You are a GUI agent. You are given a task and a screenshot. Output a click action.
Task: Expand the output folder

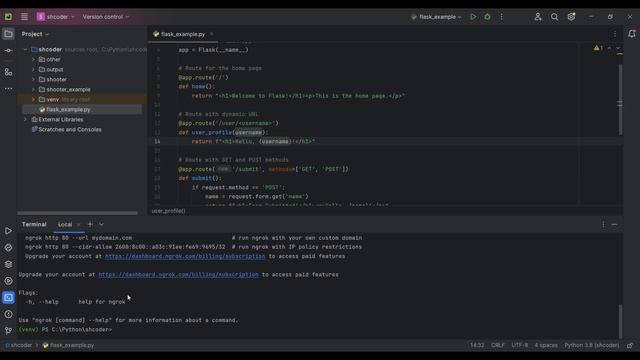[33, 69]
